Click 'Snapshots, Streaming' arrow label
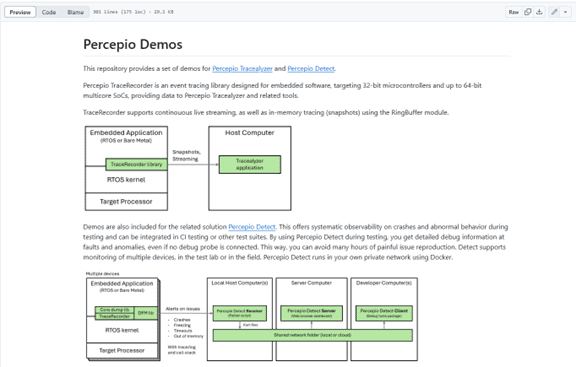The image size is (576, 367). pos(186,155)
